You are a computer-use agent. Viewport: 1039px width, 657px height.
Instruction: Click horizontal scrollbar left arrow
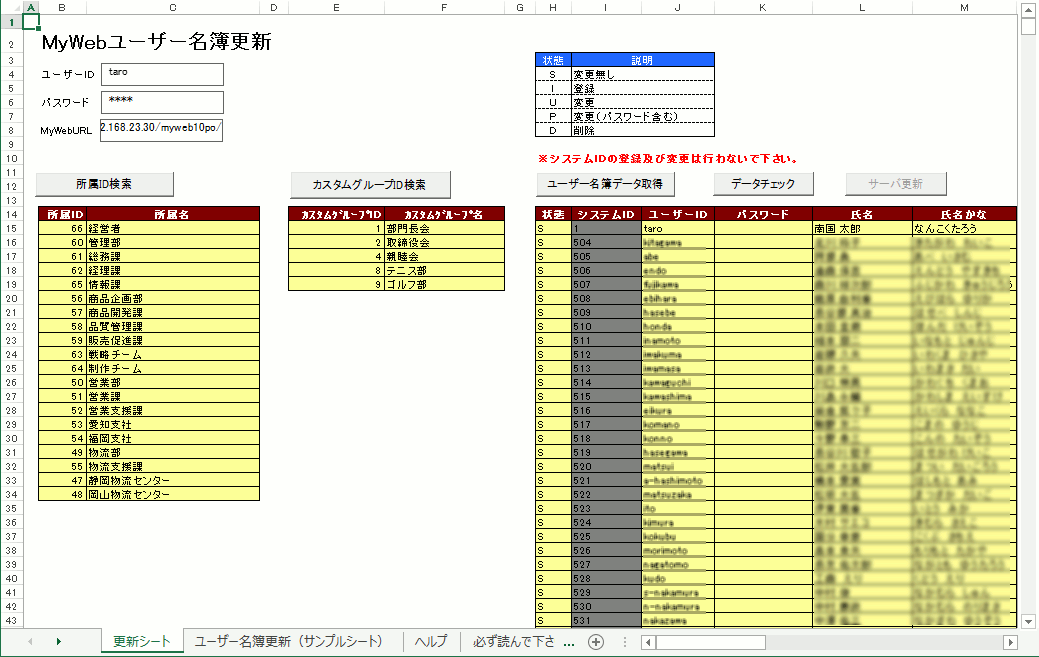(x=649, y=642)
